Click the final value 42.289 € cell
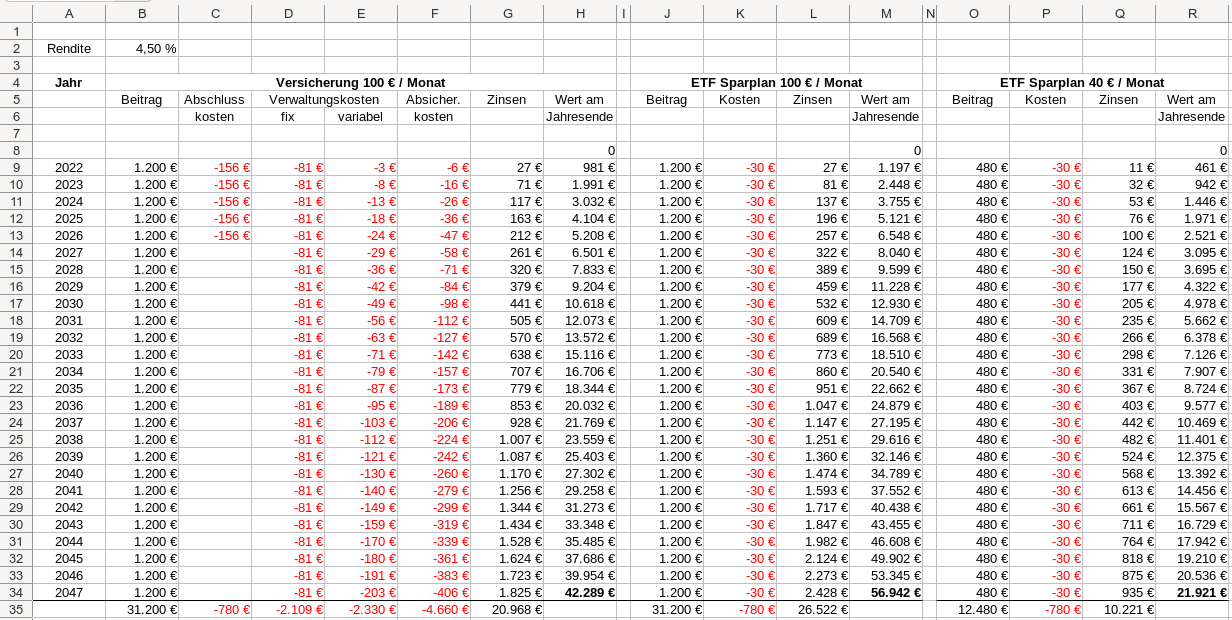Viewport: 1232px width, 620px height. click(580, 592)
